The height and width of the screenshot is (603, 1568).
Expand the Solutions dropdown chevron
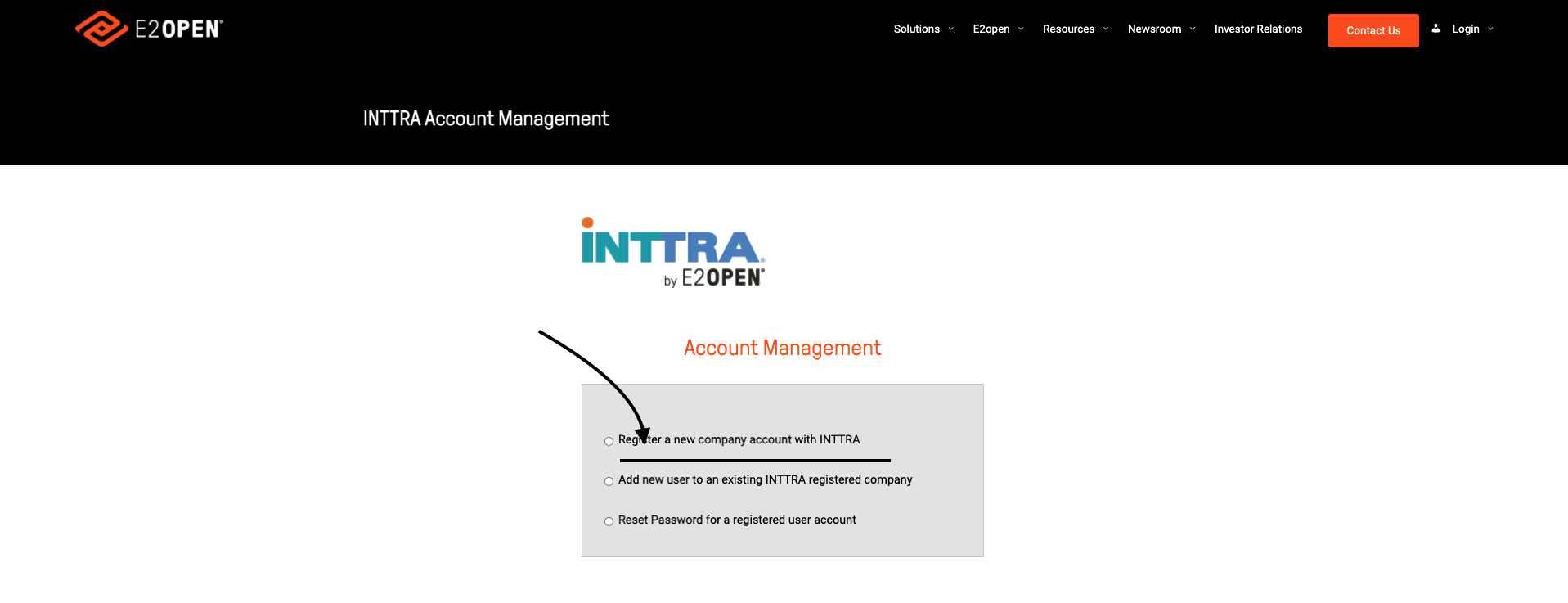click(951, 29)
